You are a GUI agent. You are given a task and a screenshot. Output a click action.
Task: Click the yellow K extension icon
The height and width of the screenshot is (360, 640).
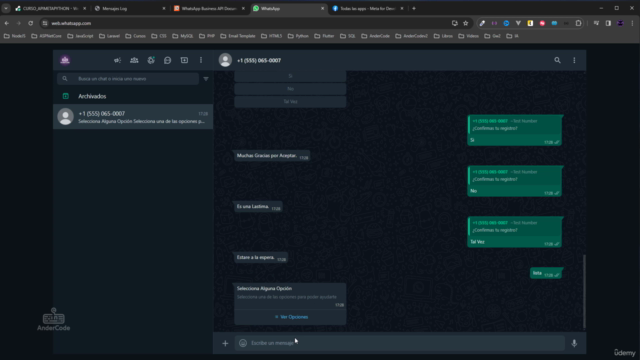[530, 23]
